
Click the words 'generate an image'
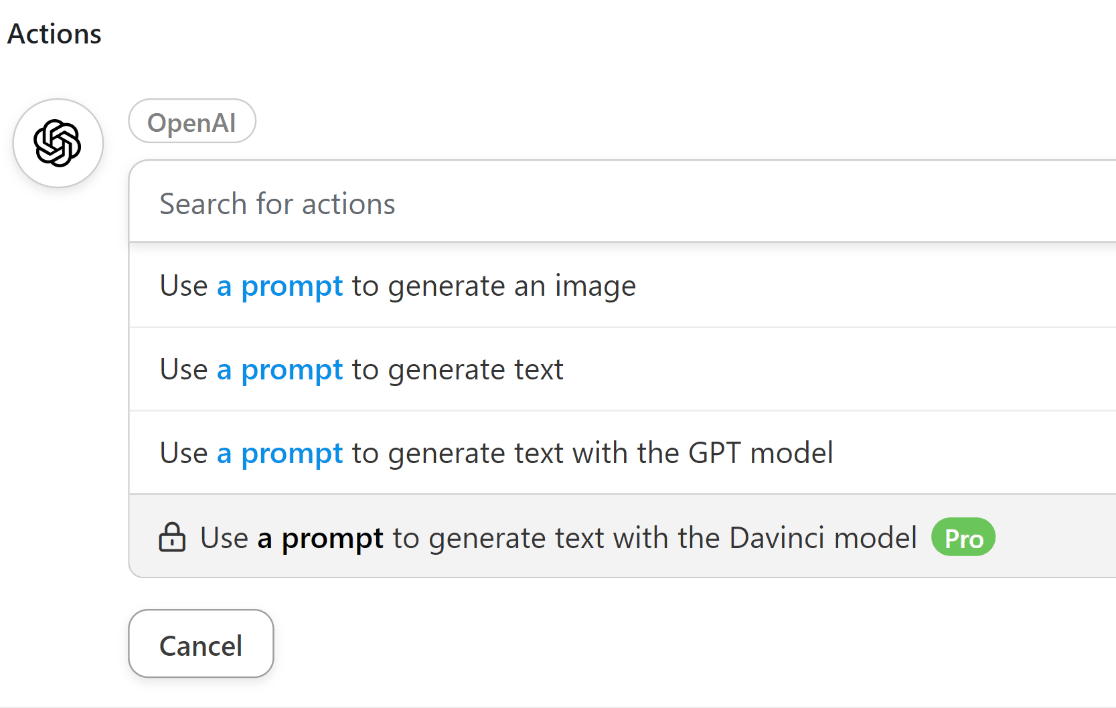[511, 286]
